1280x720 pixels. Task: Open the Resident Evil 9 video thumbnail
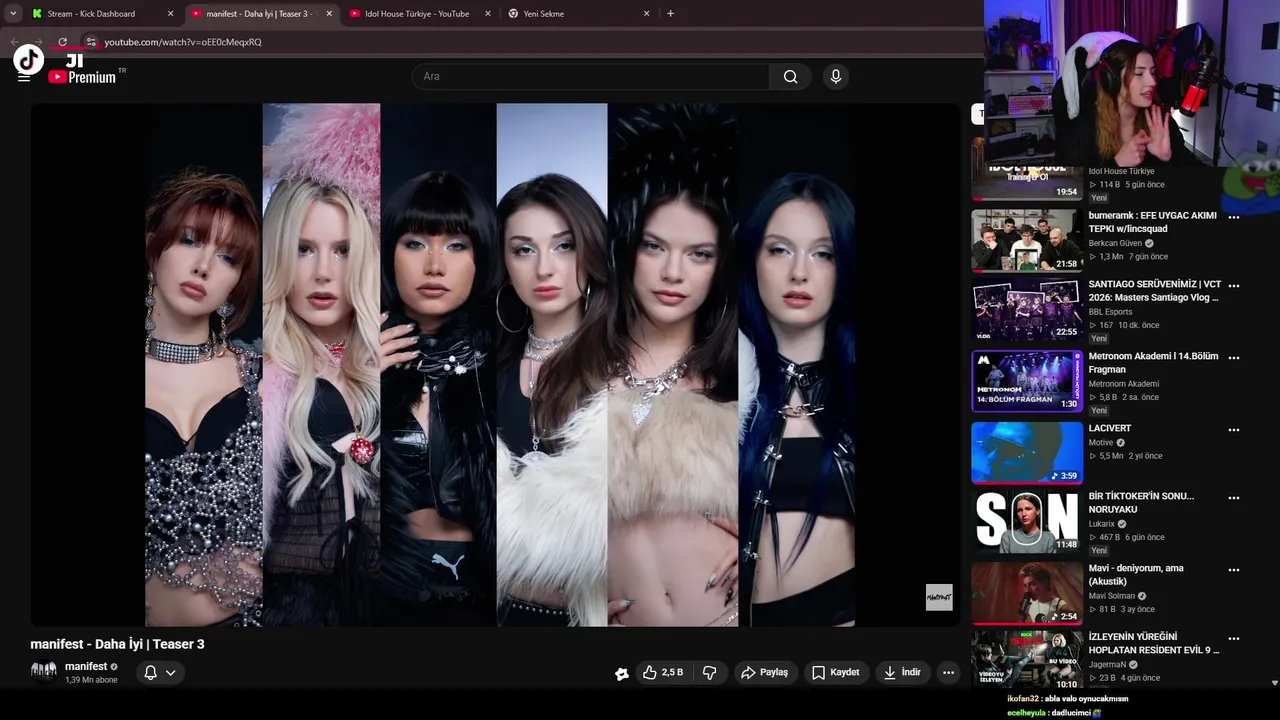tap(1027, 660)
